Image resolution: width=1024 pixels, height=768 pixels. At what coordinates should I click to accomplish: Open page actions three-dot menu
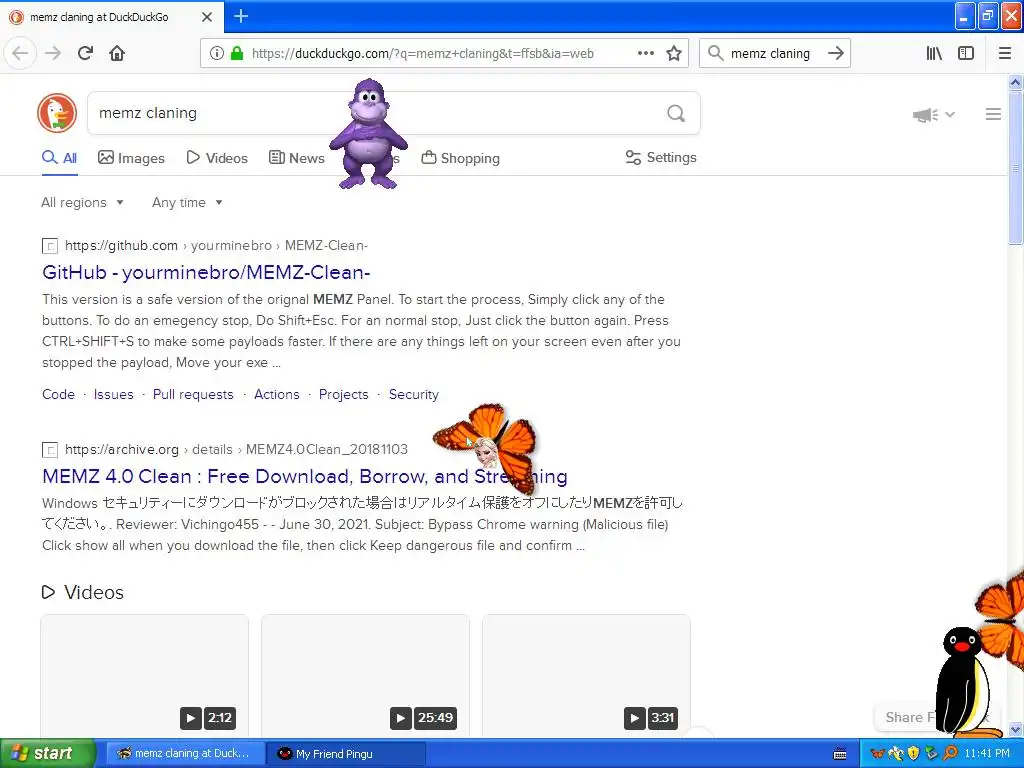[645, 54]
